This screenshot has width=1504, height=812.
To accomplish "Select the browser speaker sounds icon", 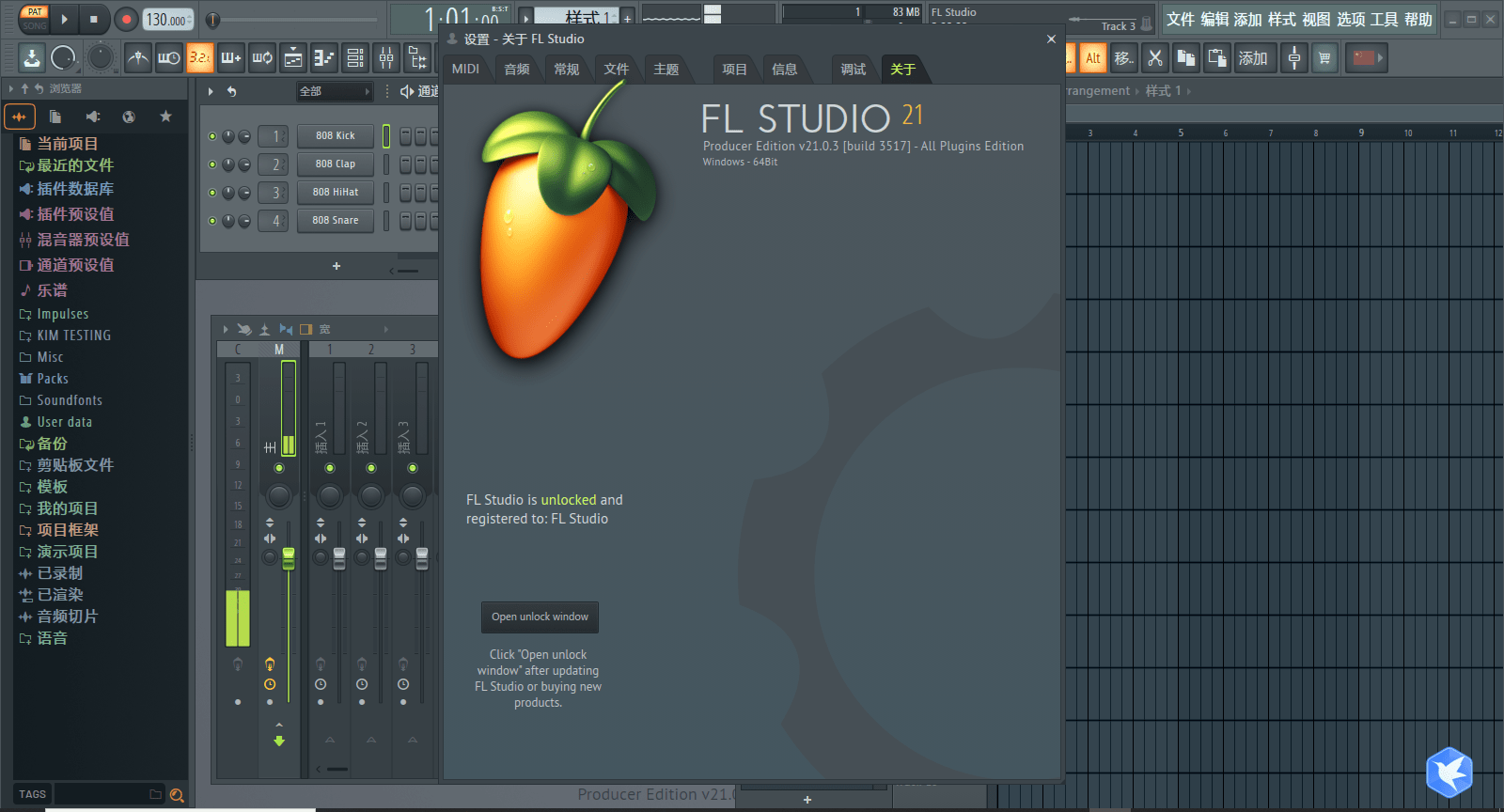I will tap(92, 117).
